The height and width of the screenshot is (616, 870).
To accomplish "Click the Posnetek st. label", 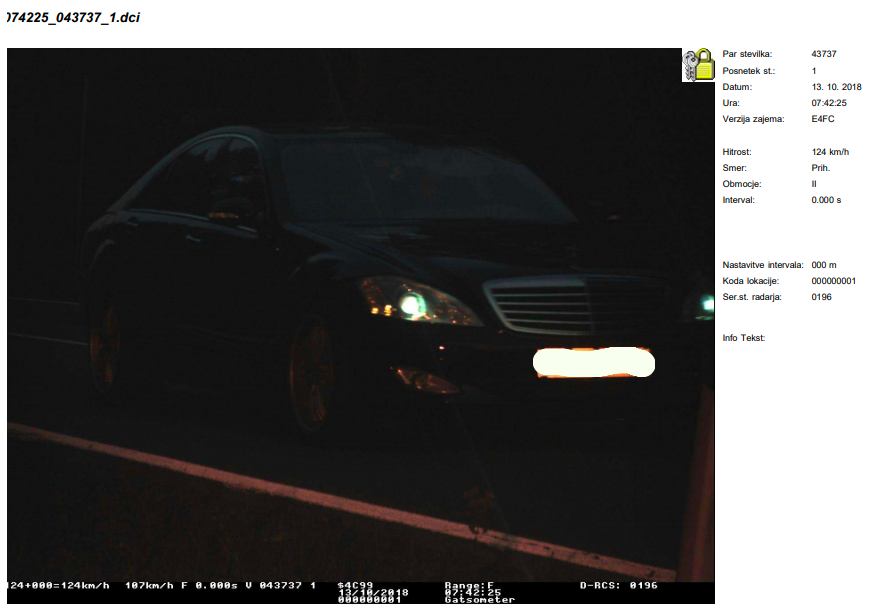I will tap(748, 71).
